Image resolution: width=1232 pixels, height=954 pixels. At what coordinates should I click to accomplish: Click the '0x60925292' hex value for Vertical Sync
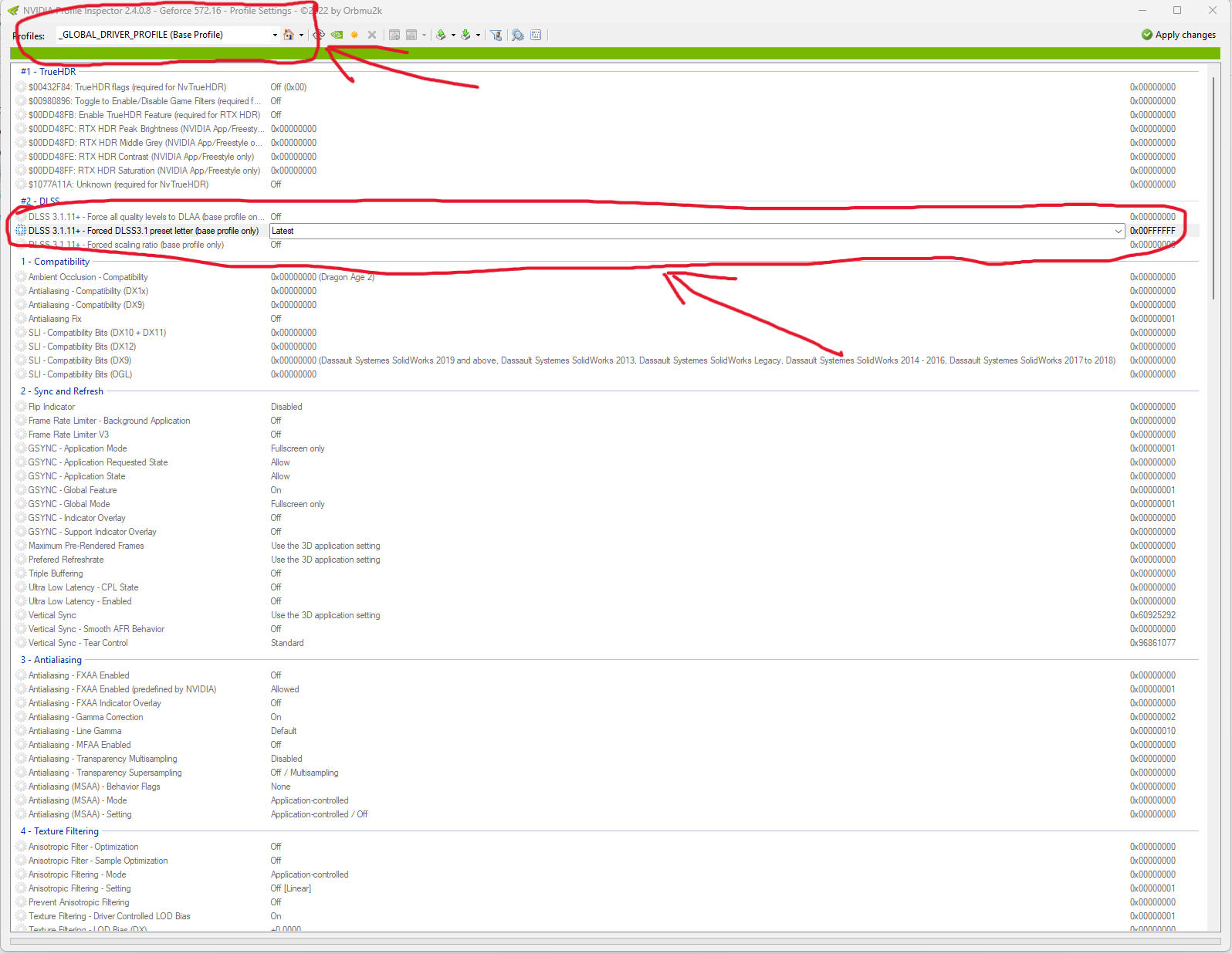(x=1152, y=615)
